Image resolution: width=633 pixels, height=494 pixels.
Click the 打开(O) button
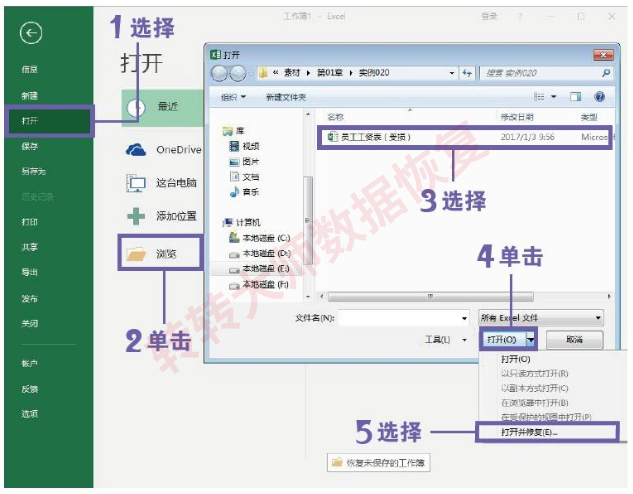click(503, 340)
